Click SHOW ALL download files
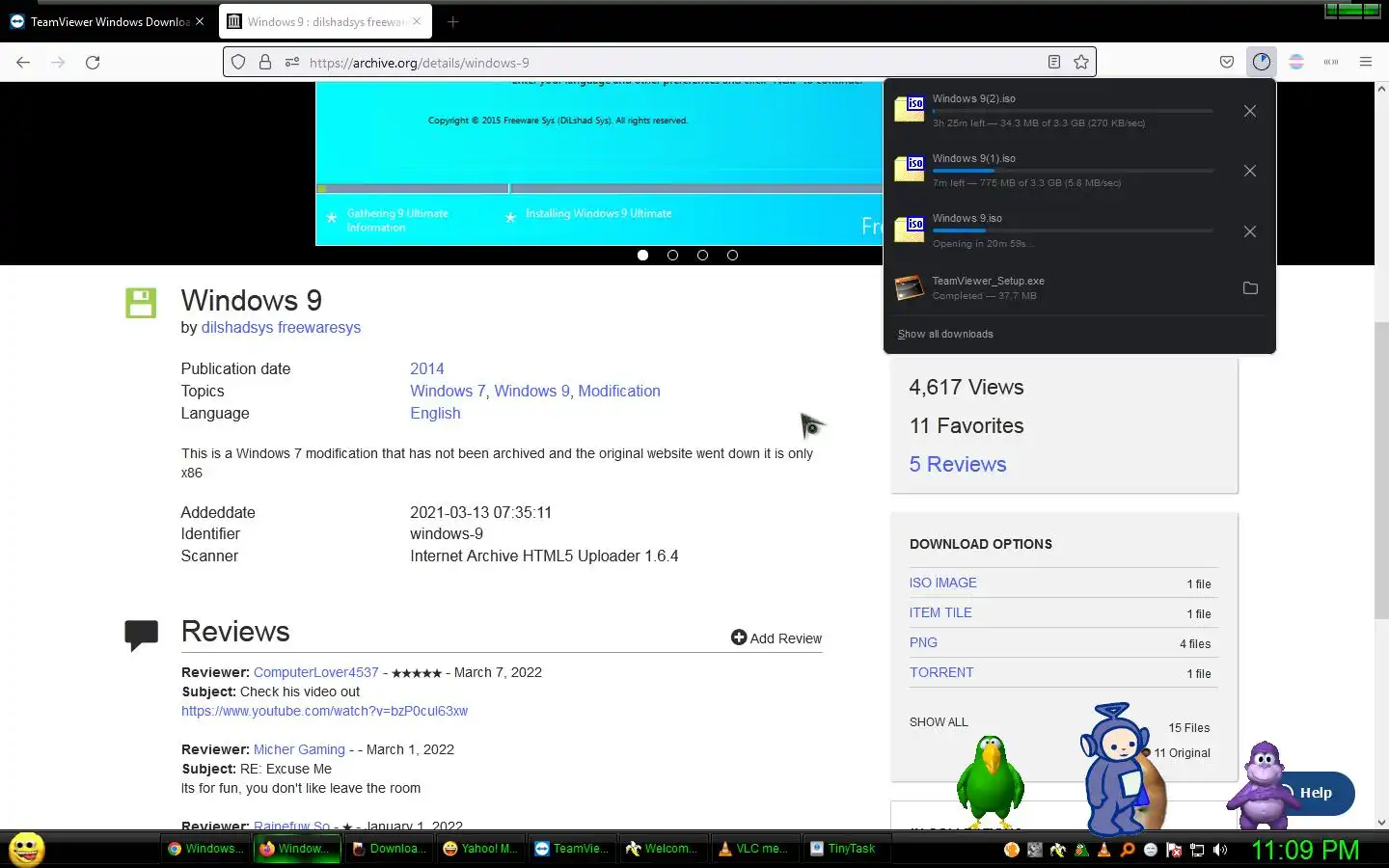 coord(939,721)
